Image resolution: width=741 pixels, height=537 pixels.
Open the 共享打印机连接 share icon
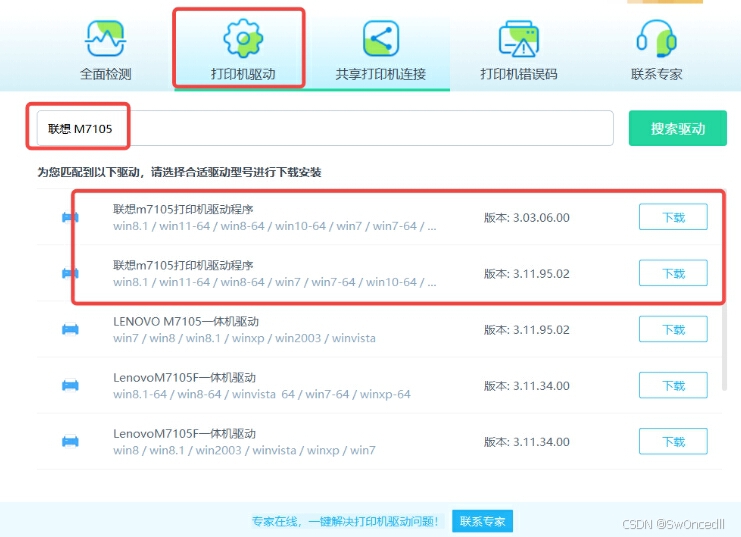(x=381, y=39)
